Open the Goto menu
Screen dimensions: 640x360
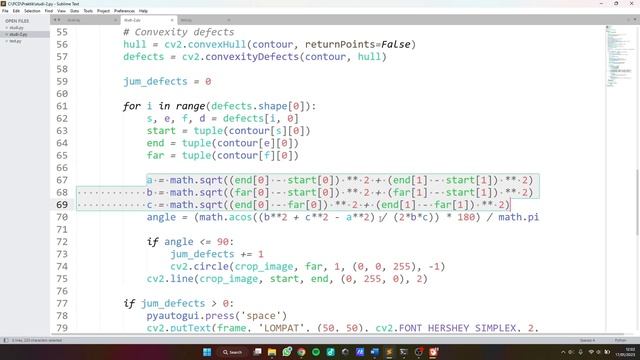pos(74,11)
